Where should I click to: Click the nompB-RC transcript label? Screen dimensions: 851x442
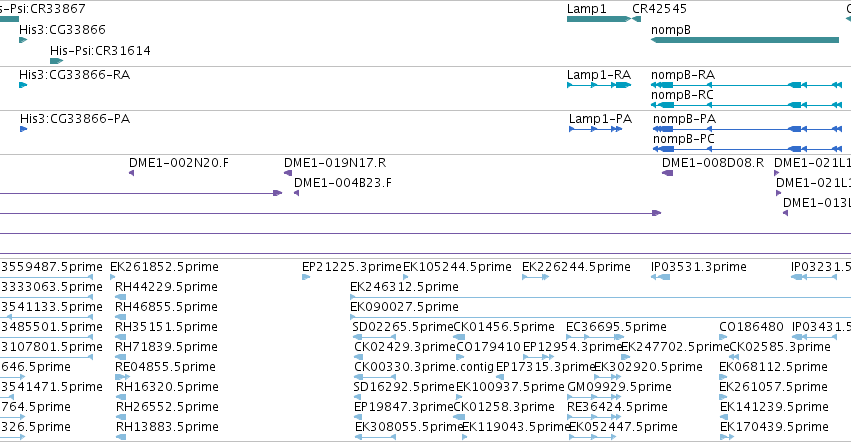tap(682, 94)
